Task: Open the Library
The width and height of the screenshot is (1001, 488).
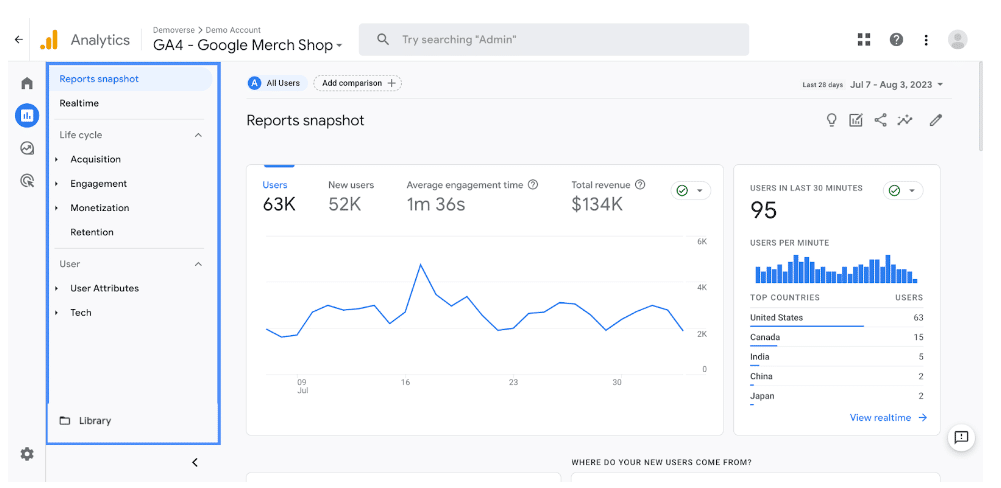Action: coord(94,421)
